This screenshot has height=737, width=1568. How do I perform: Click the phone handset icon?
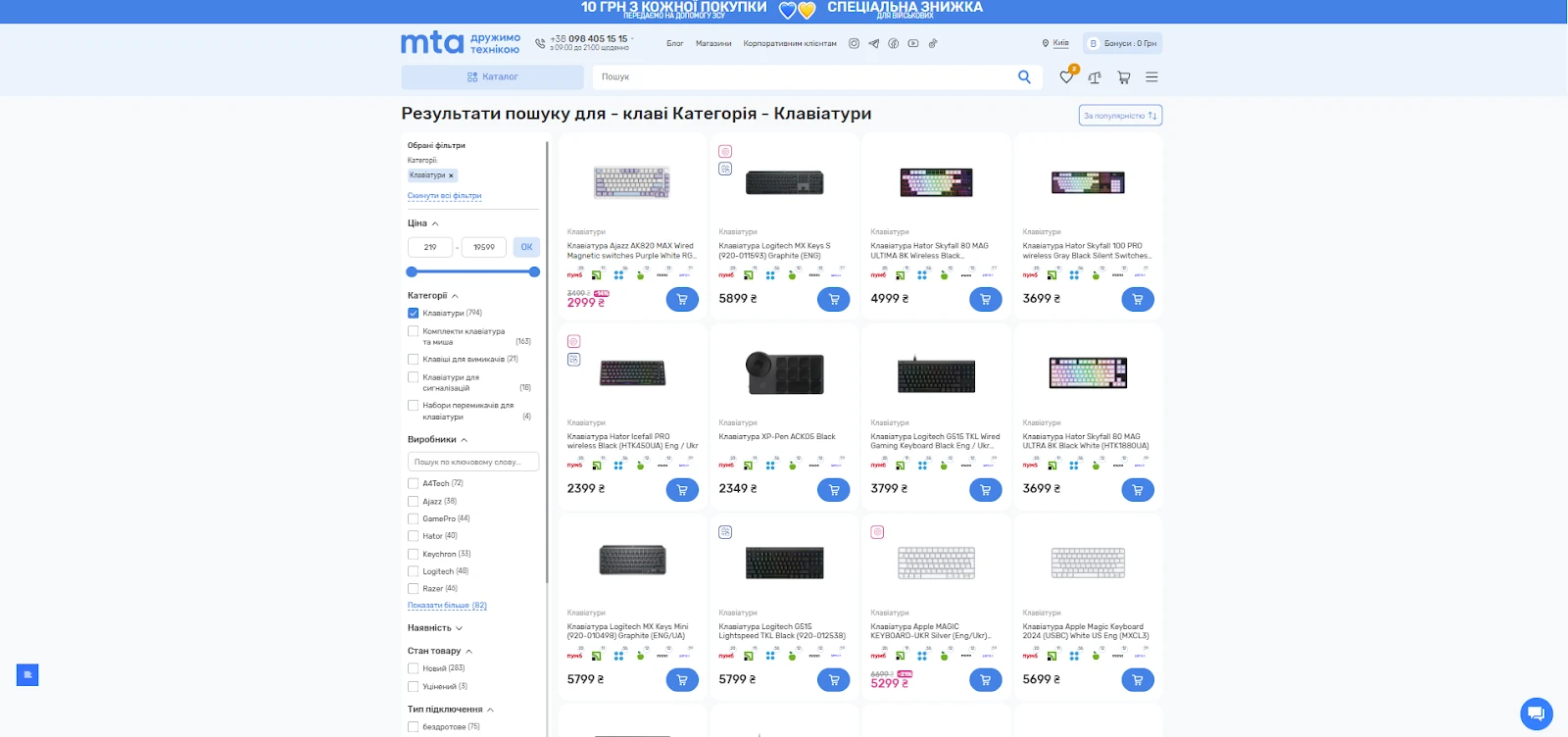tap(540, 43)
